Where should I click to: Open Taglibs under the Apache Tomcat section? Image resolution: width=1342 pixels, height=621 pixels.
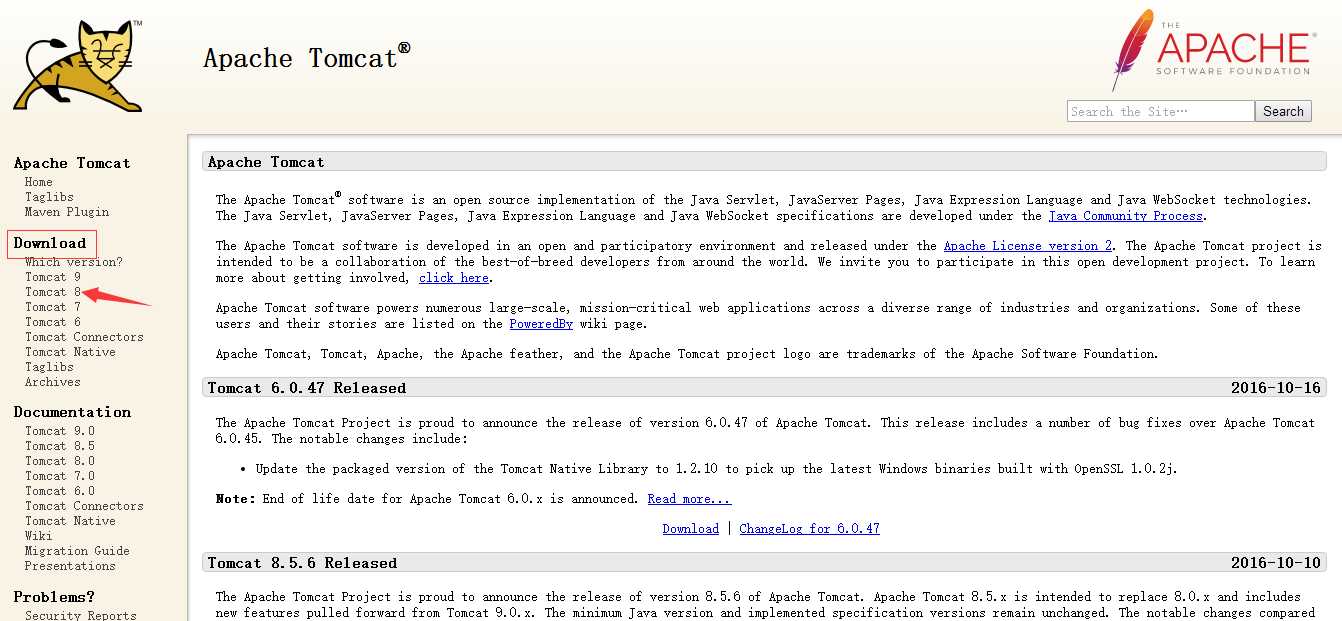[49, 197]
